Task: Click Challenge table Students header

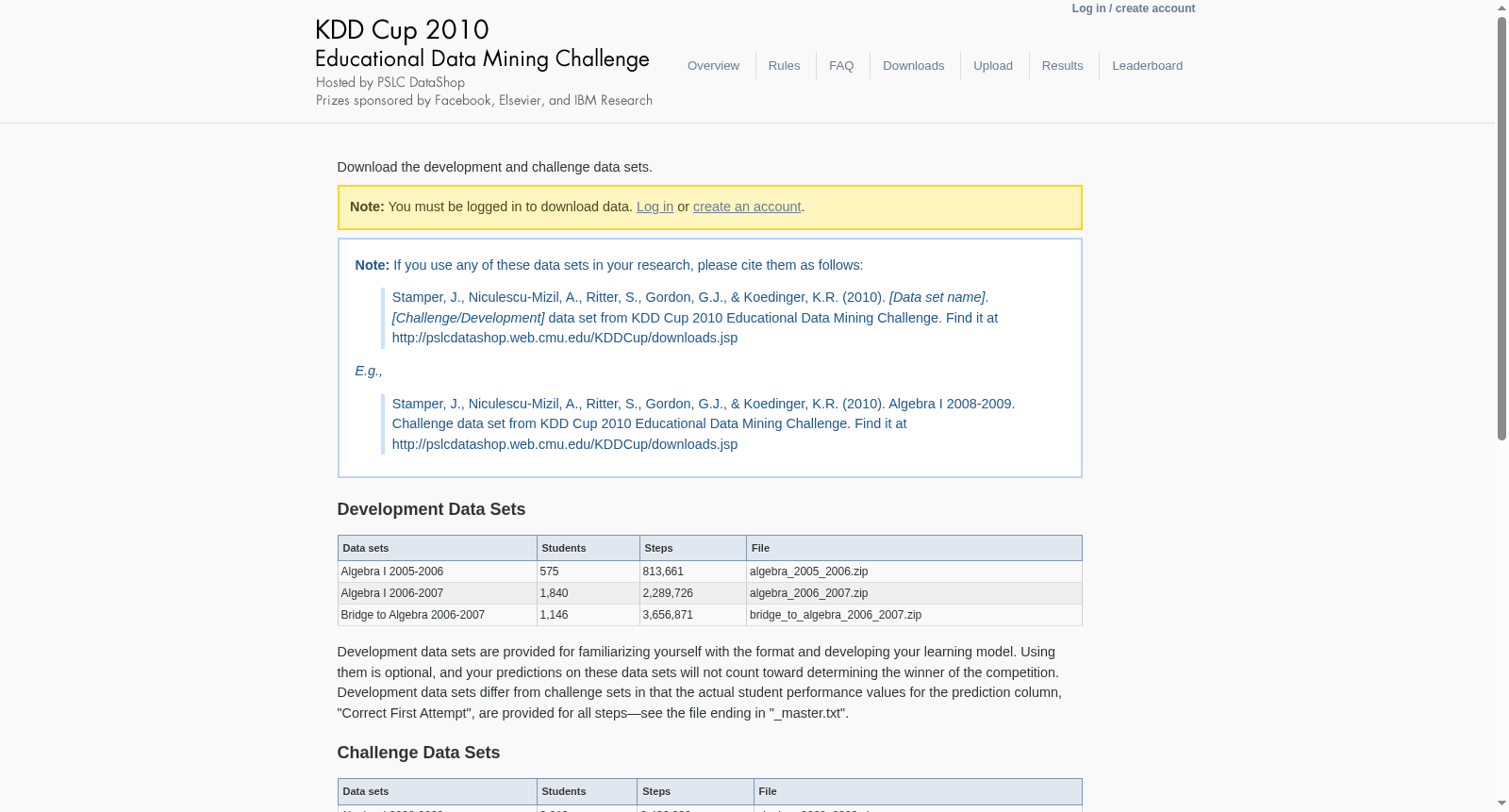Action: 587,791
